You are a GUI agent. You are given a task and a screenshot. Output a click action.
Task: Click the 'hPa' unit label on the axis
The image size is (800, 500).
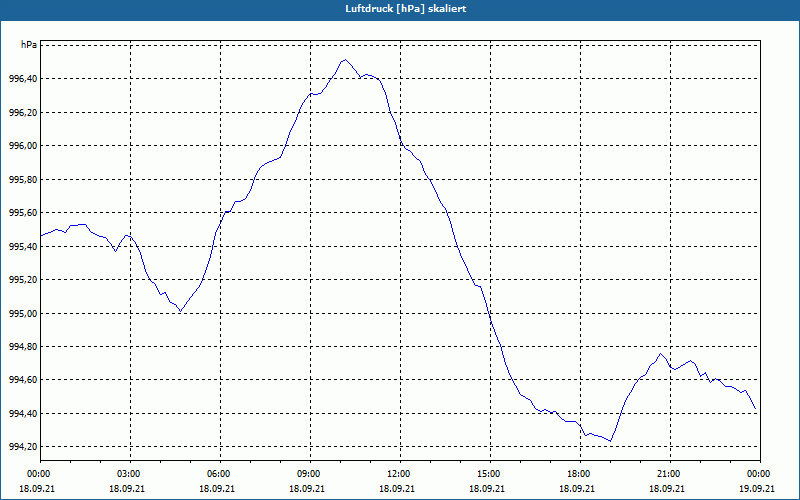[29, 45]
